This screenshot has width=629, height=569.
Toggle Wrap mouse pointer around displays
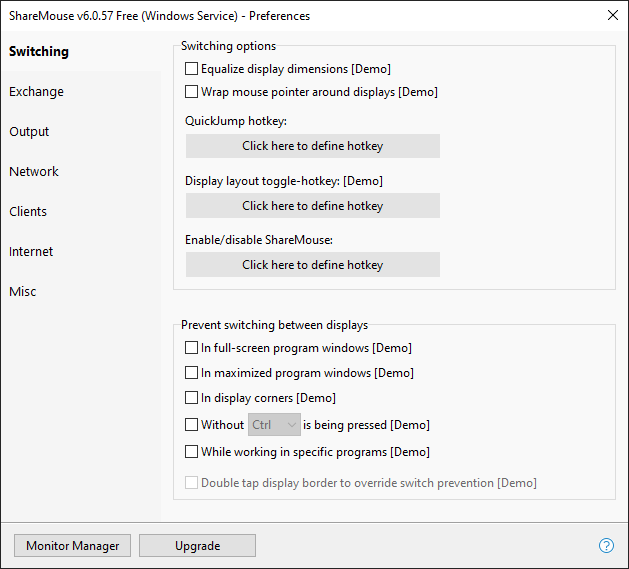191,91
